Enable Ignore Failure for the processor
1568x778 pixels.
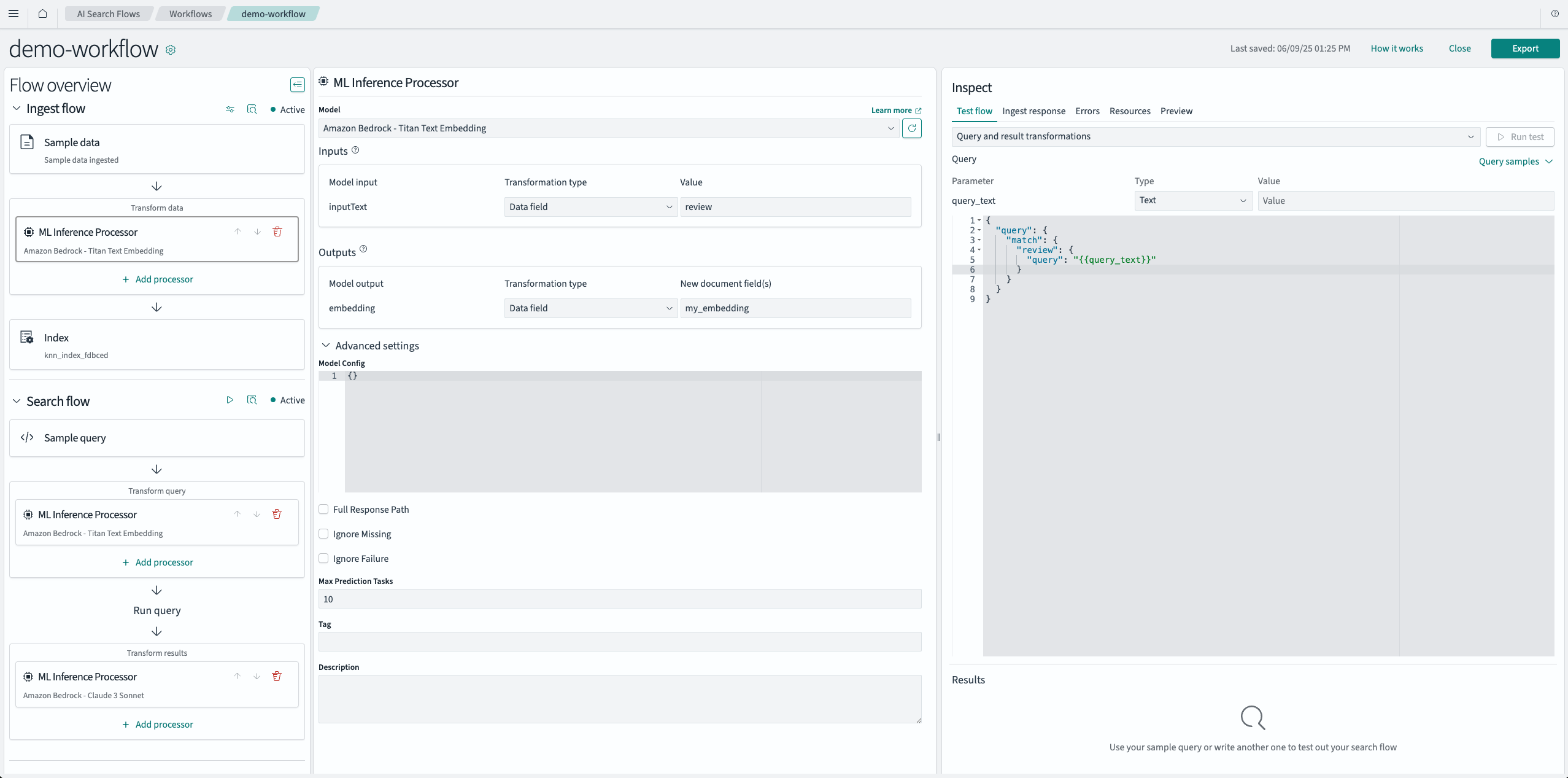point(323,558)
